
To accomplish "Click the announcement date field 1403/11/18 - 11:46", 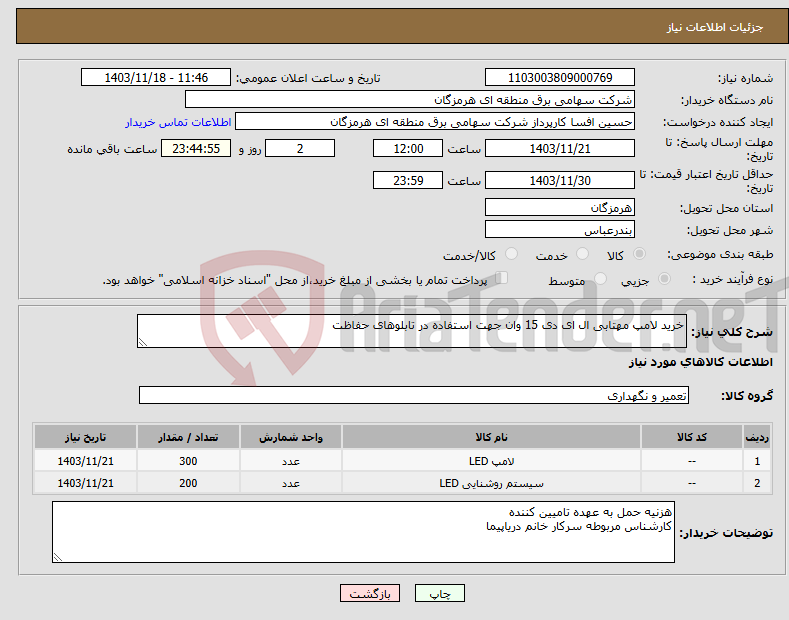I will [x=156, y=78].
